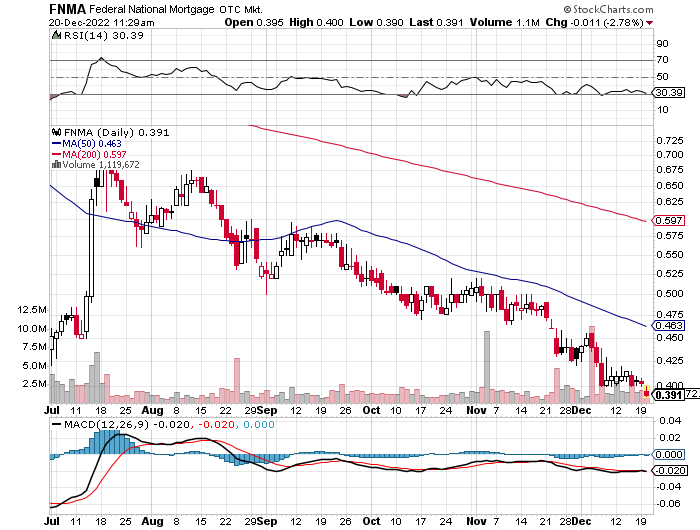This screenshot has height=530, width=700.
Task: Click the MA(50) 0.463 legend entry
Action: [x=92, y=143]
